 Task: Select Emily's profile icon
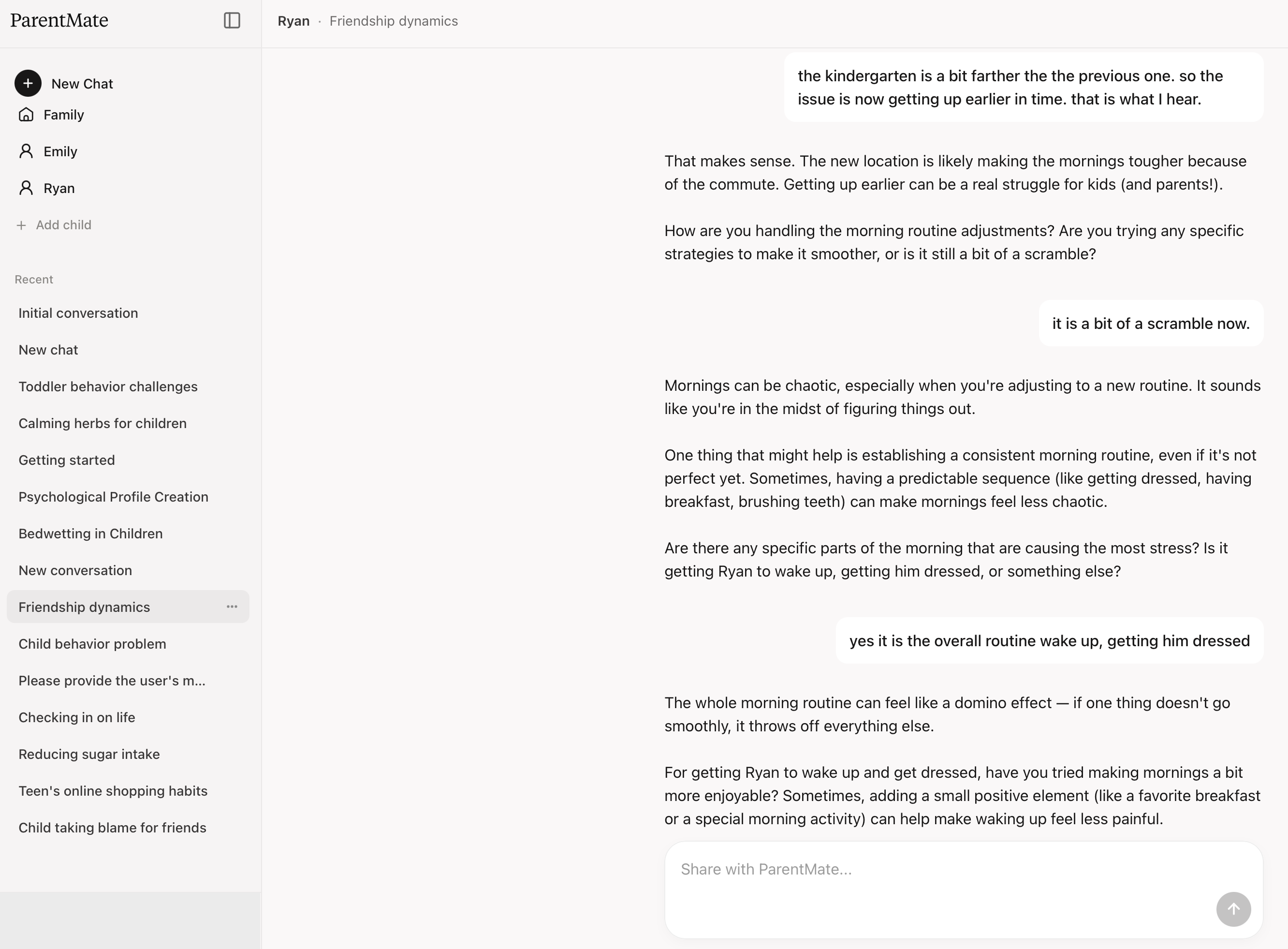pyautogui.click(x=27, y=150)
